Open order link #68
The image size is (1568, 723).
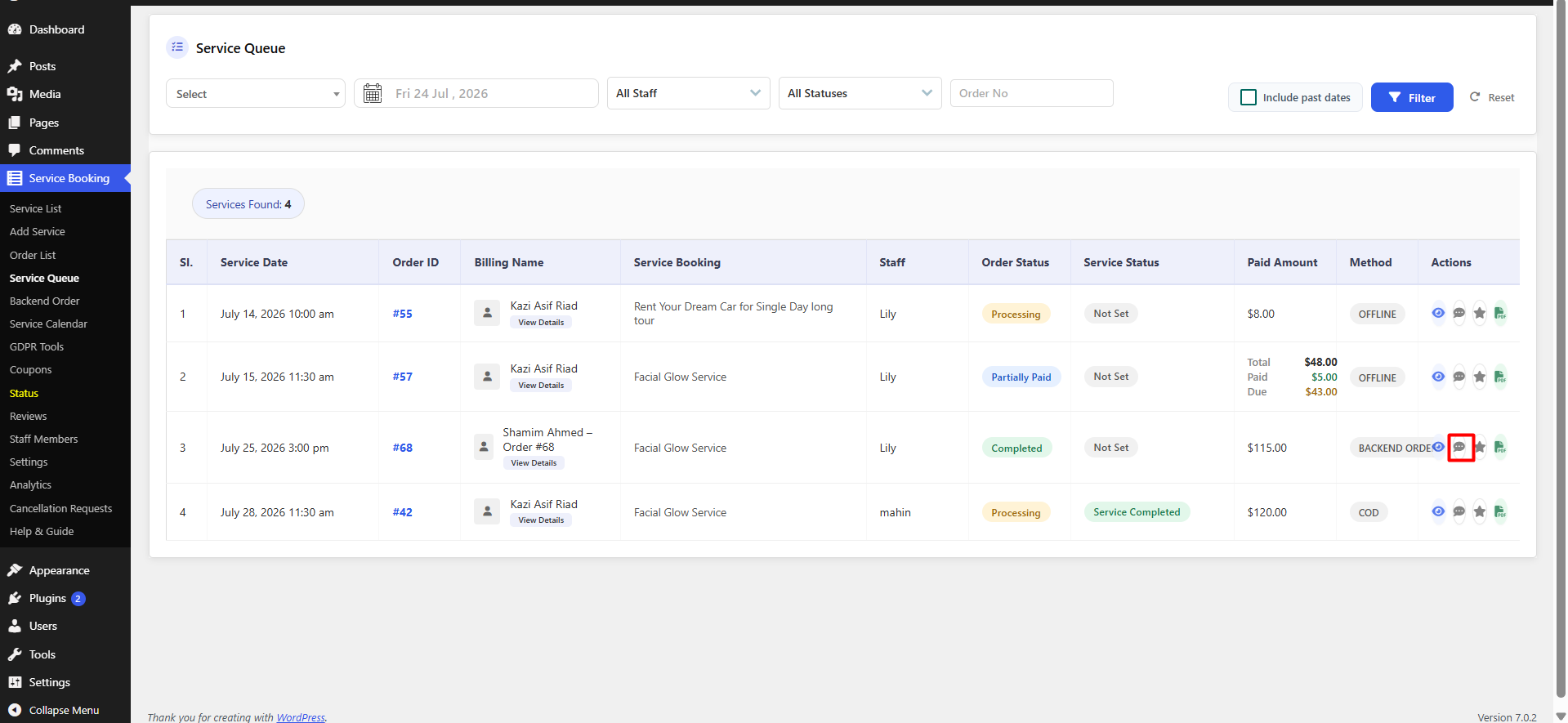[x=402, y=448]
